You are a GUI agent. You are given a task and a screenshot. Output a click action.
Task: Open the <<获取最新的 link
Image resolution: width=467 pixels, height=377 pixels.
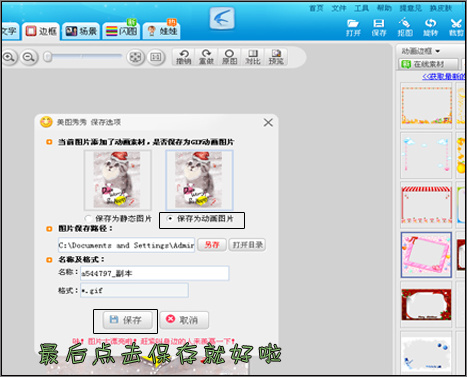click(444, 76)
